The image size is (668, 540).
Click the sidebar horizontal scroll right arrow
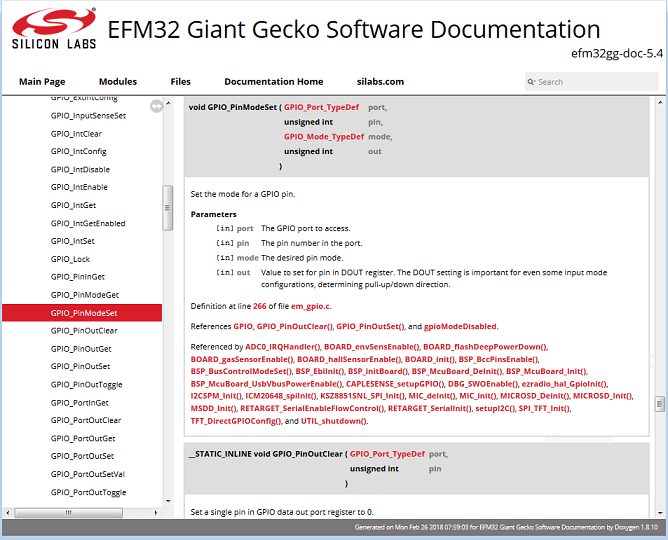[156, 512]
